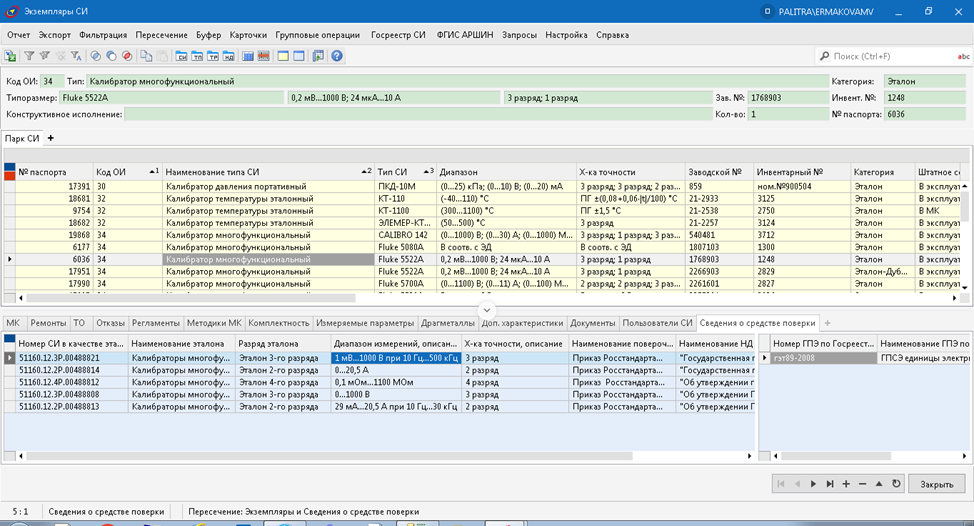Image resolution: width=974 pixels, height=526 pixels.
Task: Sort by Тип СИ column header
Action: [405, 172]
